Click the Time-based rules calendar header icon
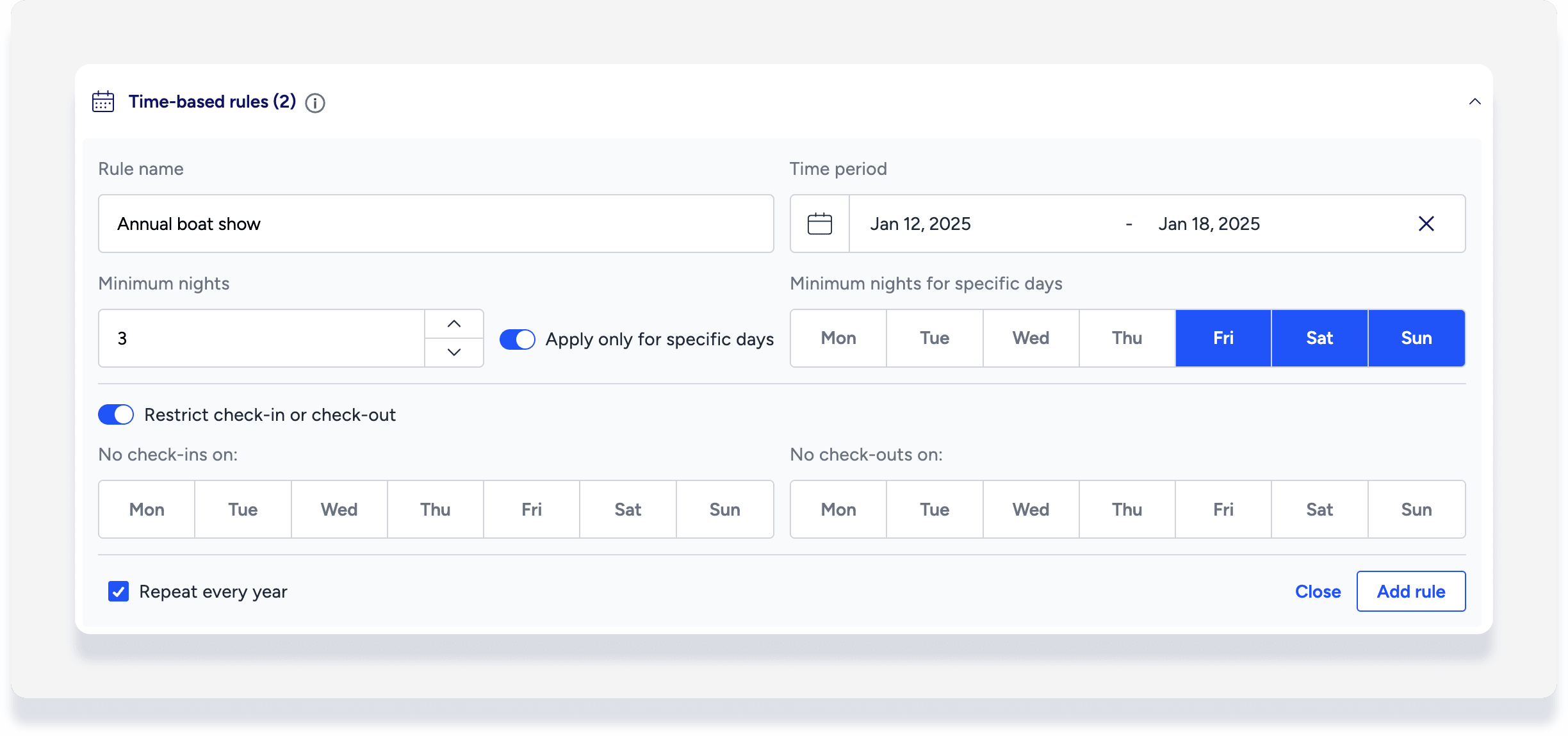Image resolution: width=1568 pixels, height=736 pixels. coord(103,102)
